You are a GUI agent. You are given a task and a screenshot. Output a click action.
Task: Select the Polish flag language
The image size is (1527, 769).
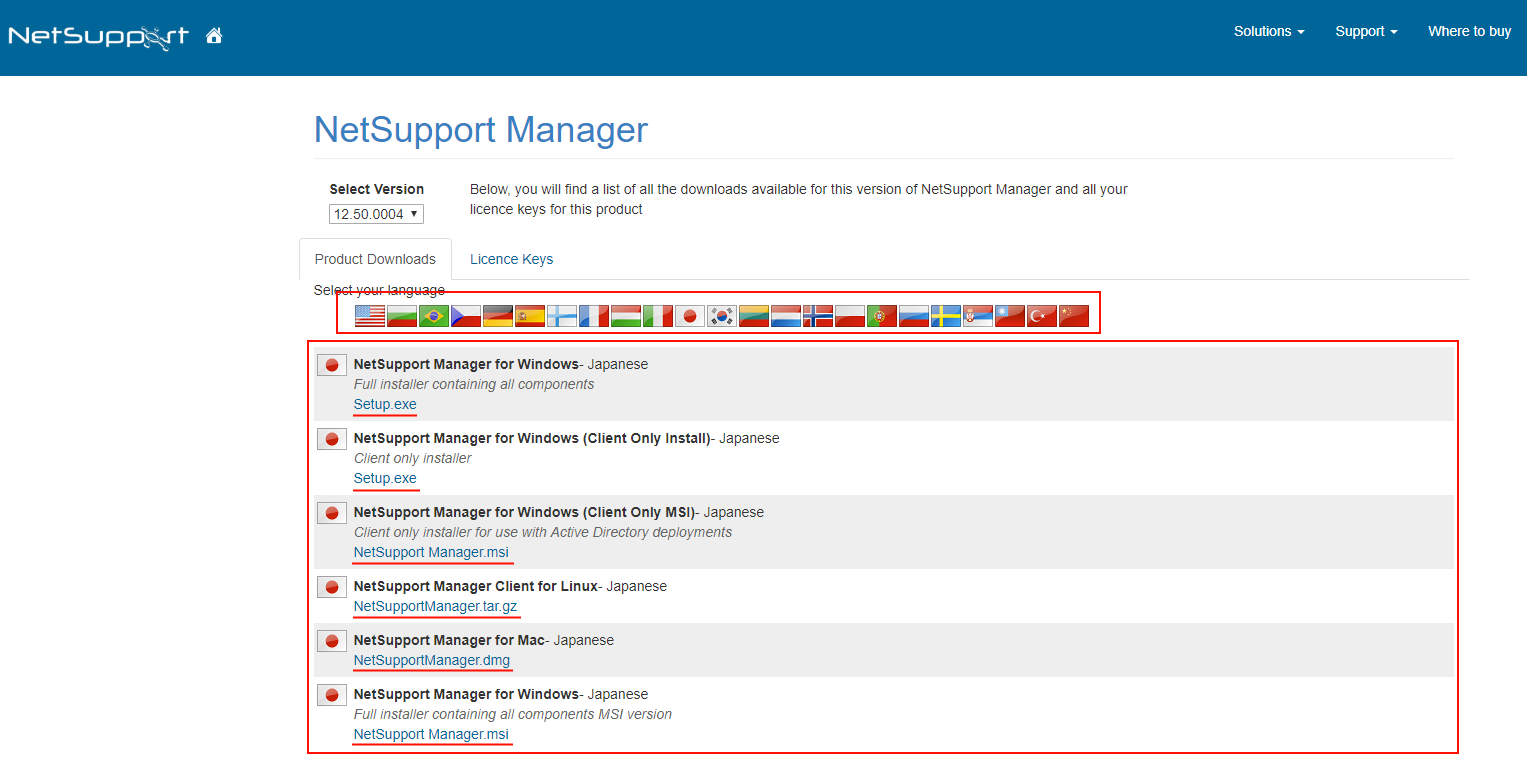850,316
